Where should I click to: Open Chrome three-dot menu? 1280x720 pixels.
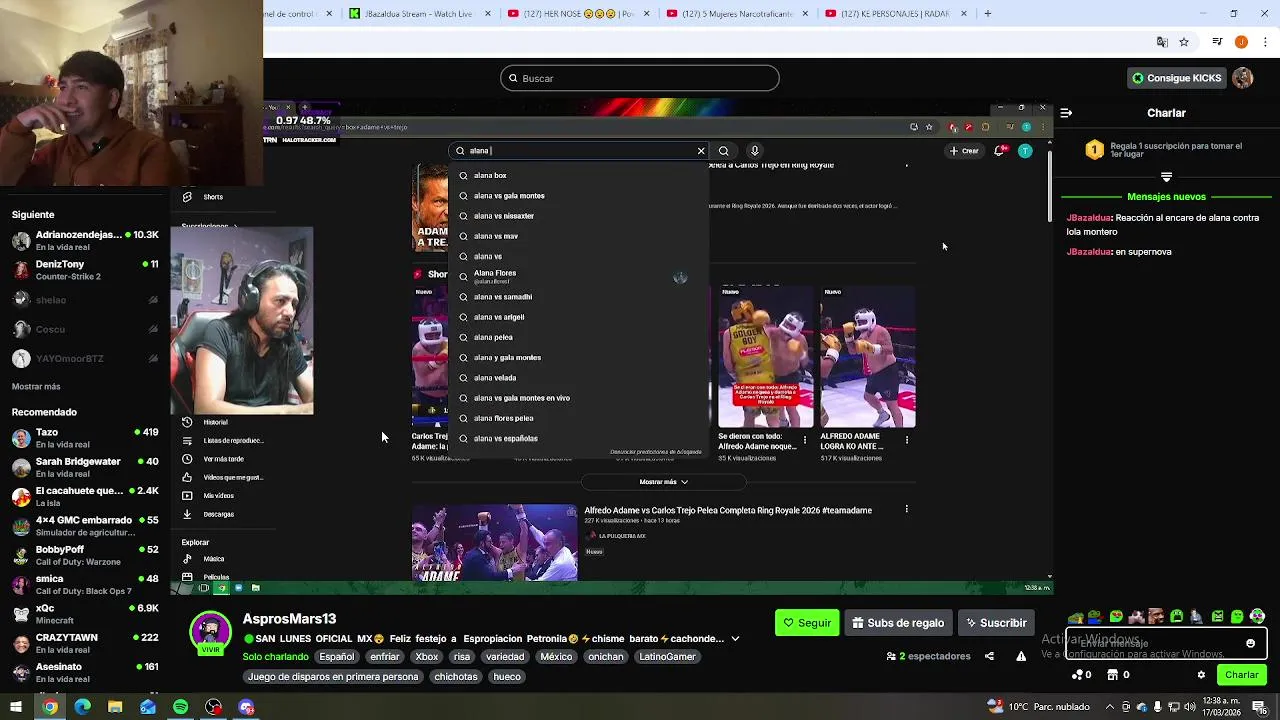[1266, 42]
